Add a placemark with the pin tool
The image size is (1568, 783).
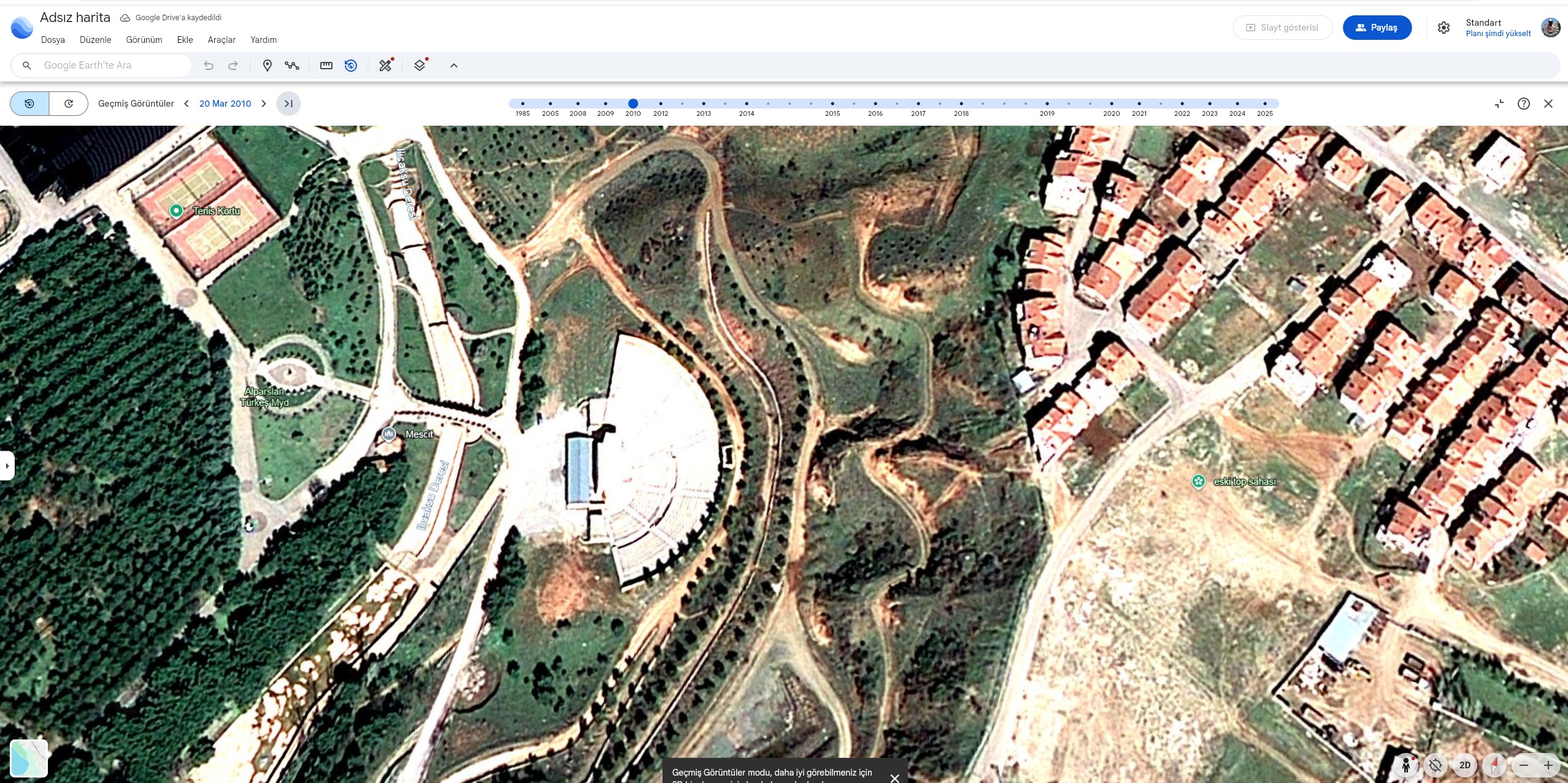click(267, 66)
